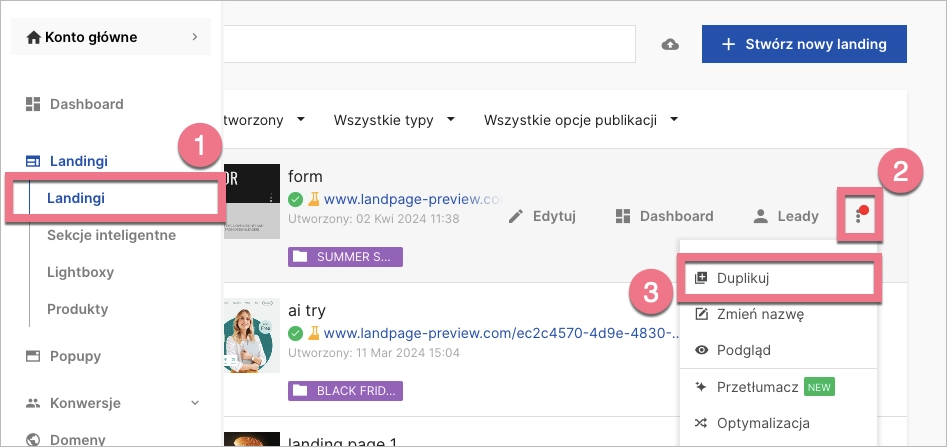Click the person icon next to Leady
This screenshot has width=947, height=447.
(x=760, y=216)
